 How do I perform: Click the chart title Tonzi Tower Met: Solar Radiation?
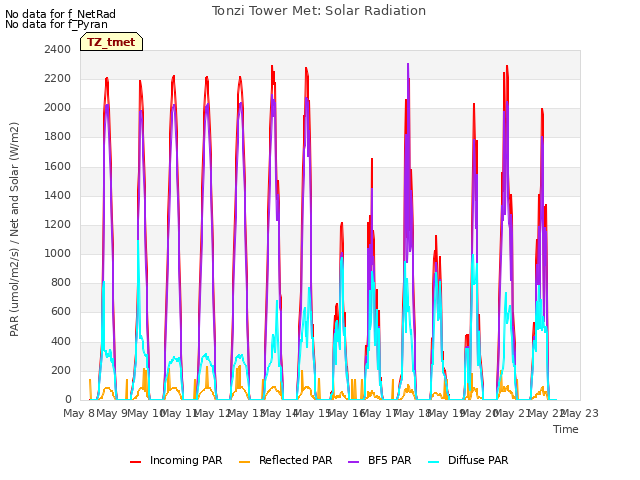pyautogui.click(x=319, y=11)
